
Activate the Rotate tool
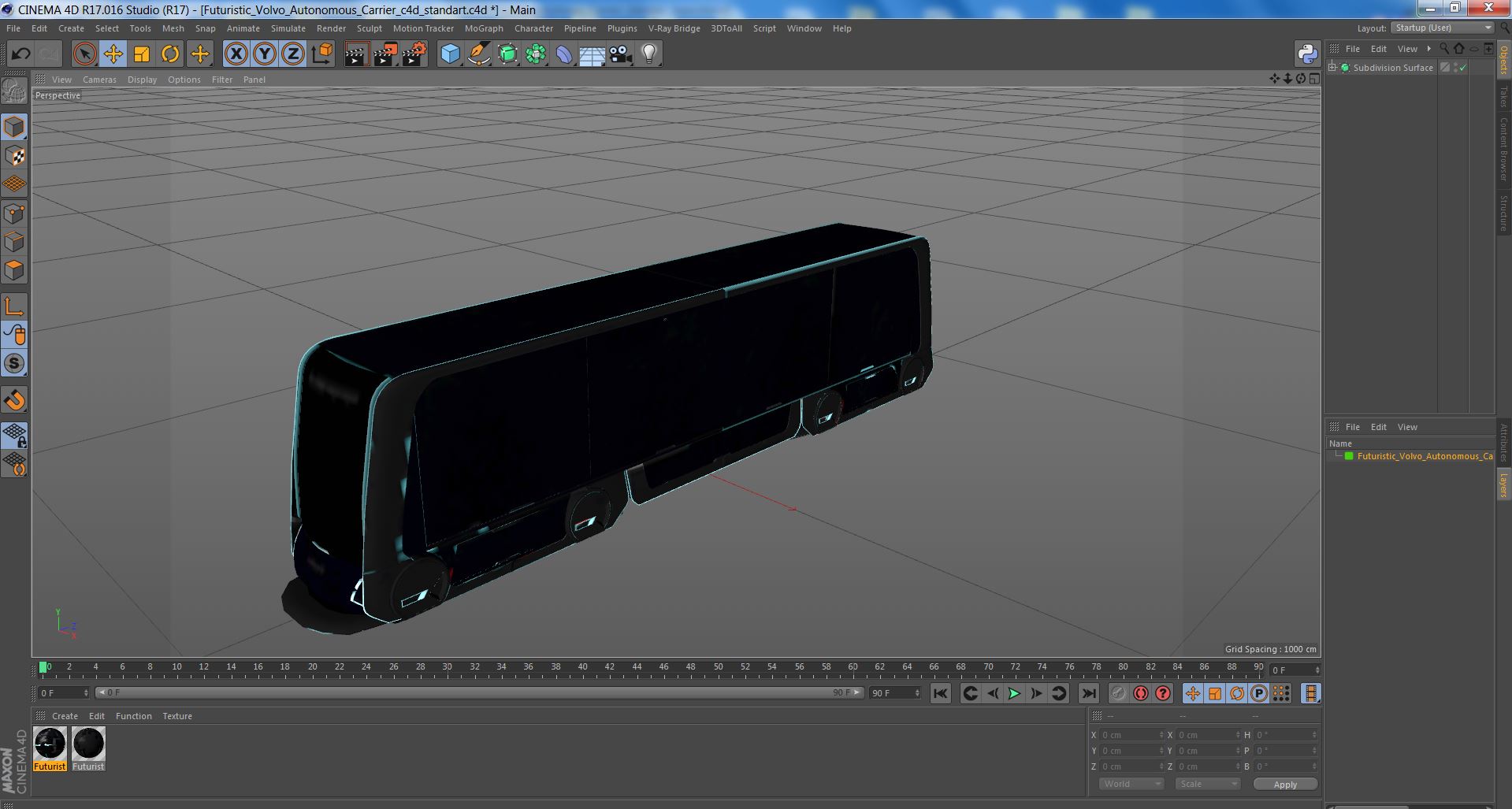click(170, 54)
